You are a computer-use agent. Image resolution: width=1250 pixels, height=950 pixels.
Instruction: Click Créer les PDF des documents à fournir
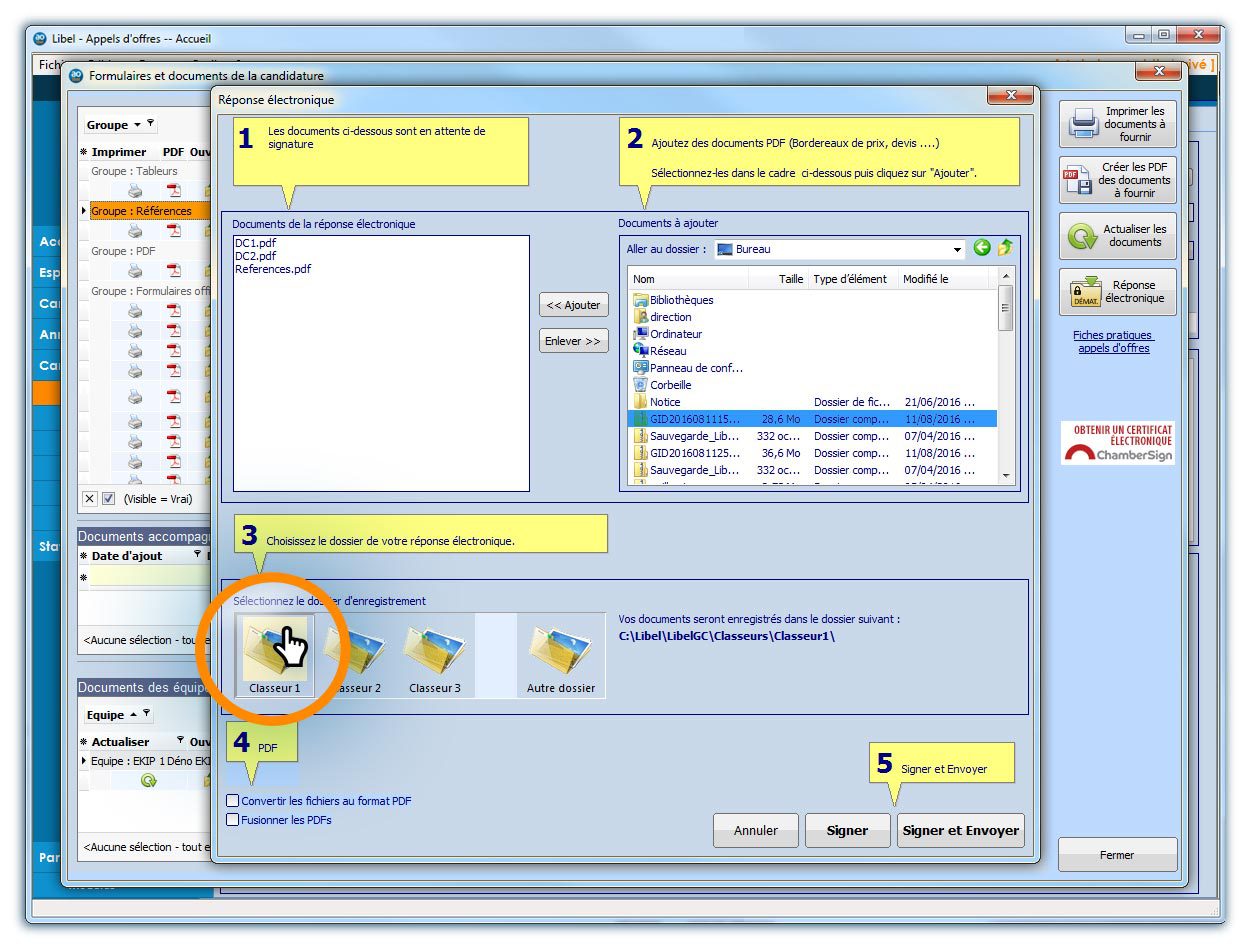1118,180
